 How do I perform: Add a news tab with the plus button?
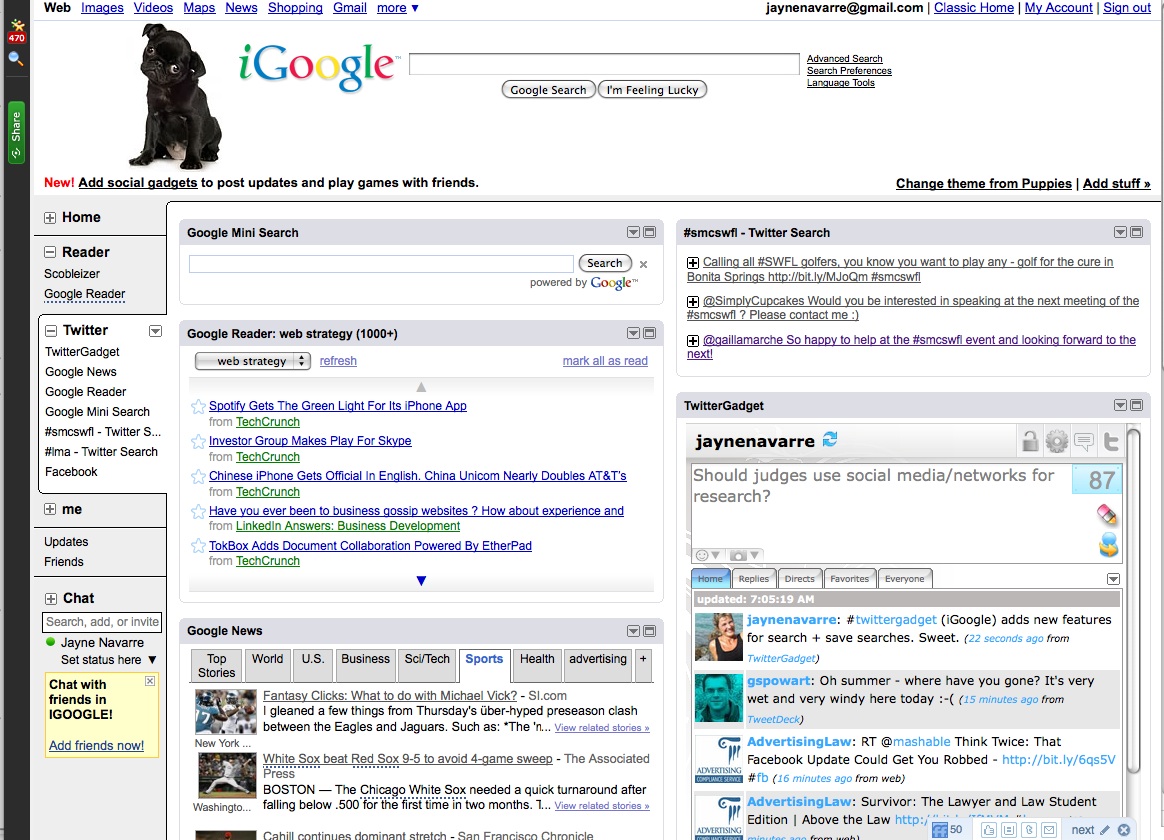point(643,666)
